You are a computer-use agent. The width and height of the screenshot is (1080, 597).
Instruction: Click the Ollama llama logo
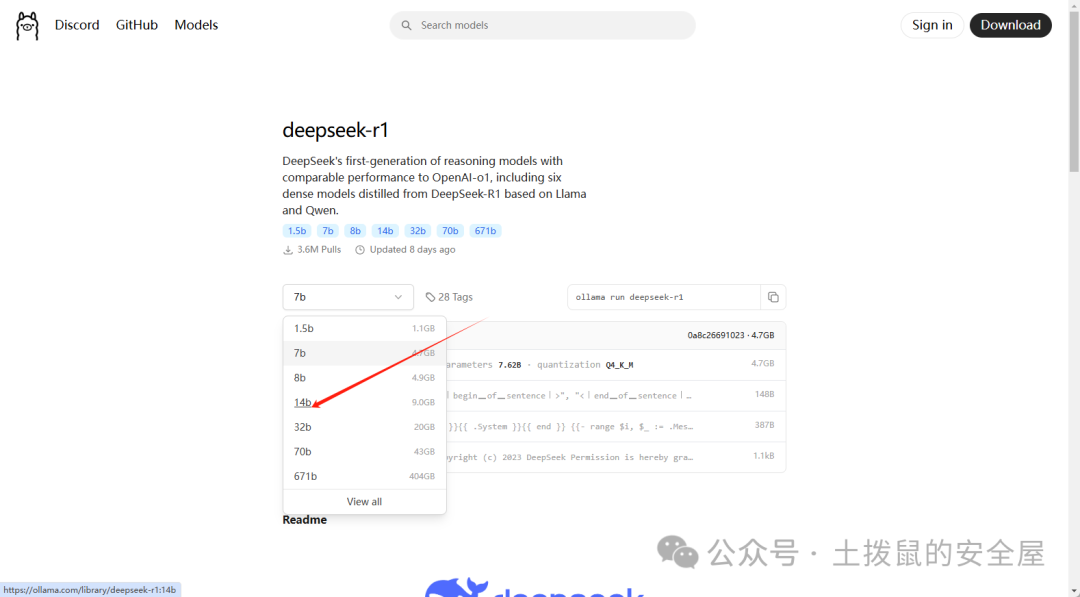coord(27,25)
